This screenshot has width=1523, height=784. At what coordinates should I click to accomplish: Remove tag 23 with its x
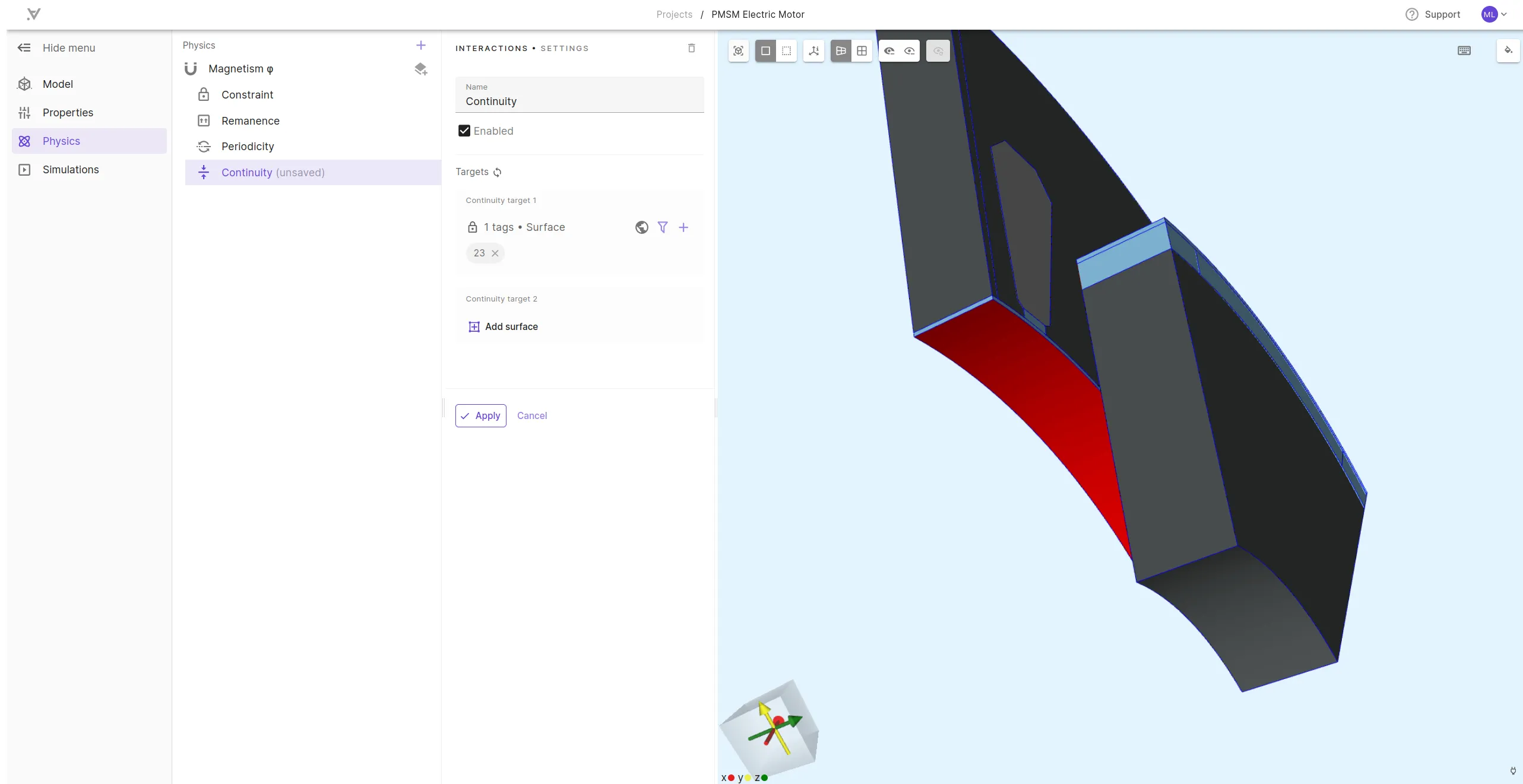coord(495,253)
